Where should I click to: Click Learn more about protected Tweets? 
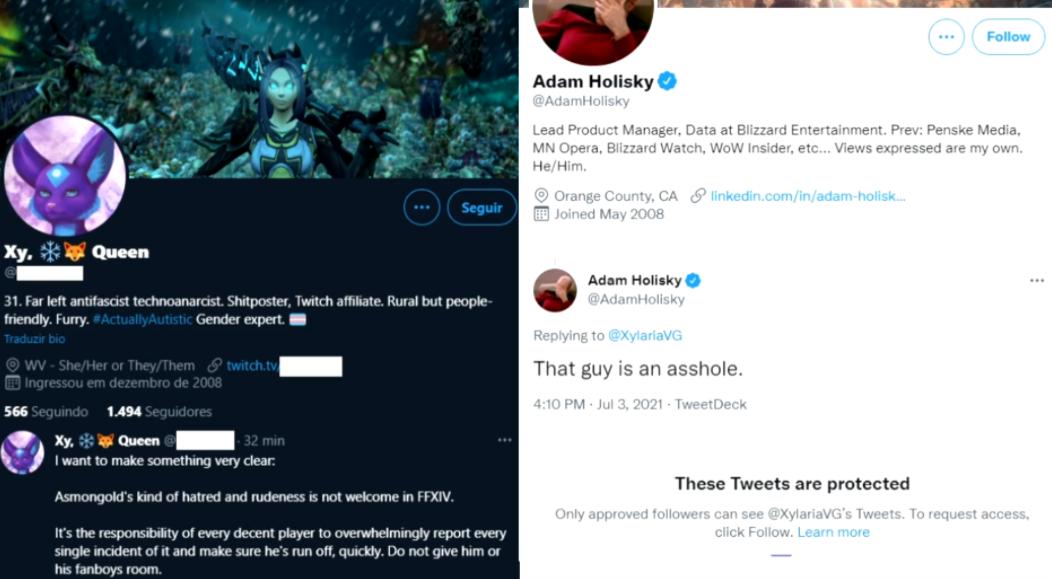833,532
